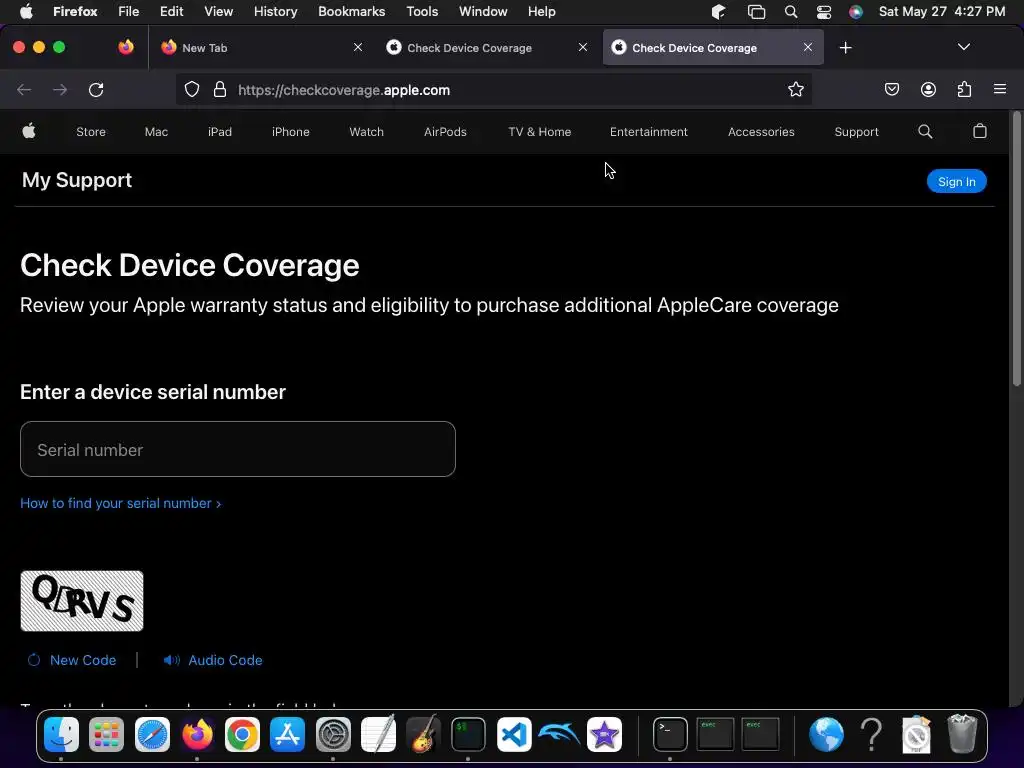Open Save to Pocket icon
The image size is (1024, 768).
point(891,89)
